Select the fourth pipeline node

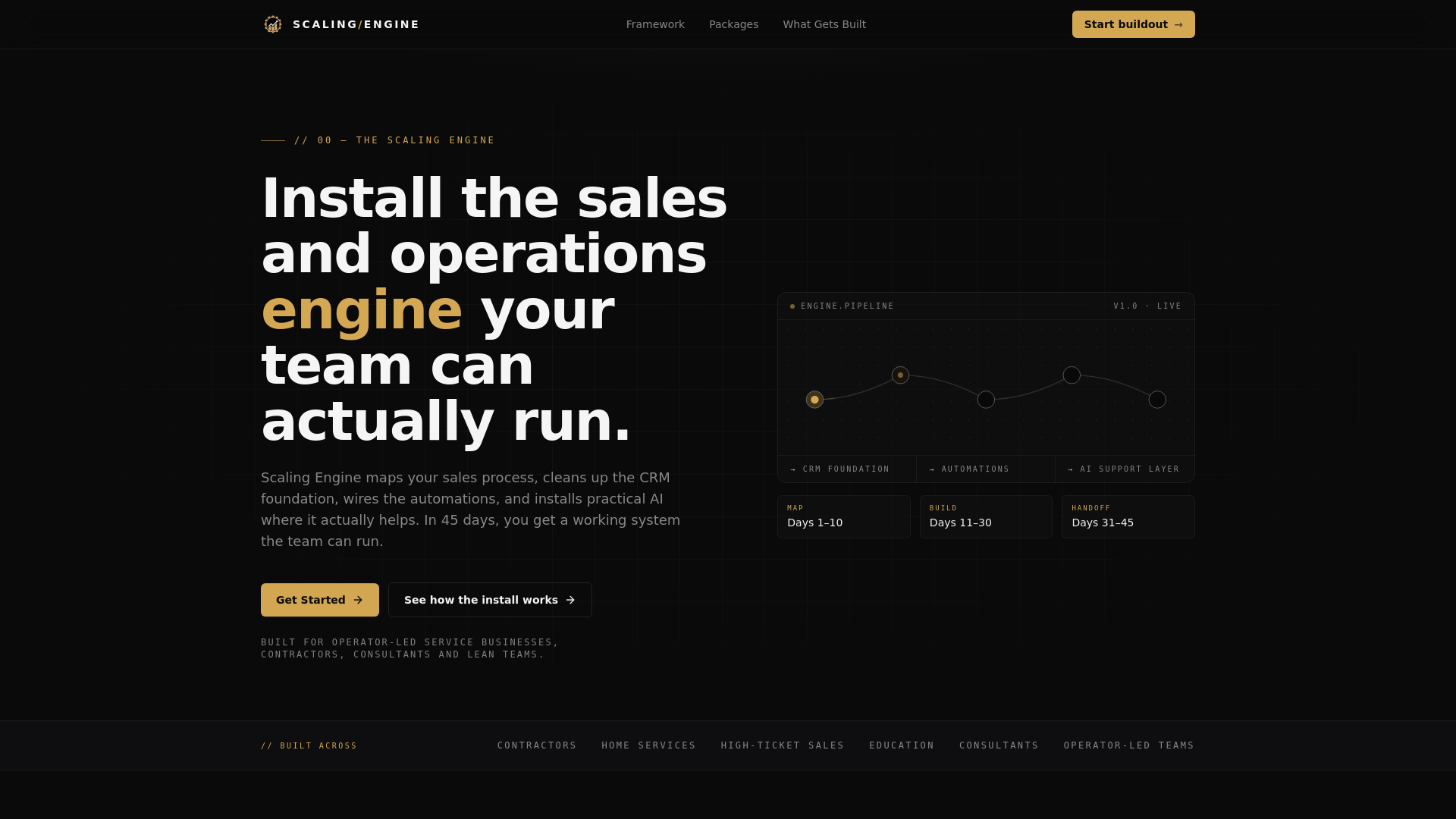click(1072, 375)
